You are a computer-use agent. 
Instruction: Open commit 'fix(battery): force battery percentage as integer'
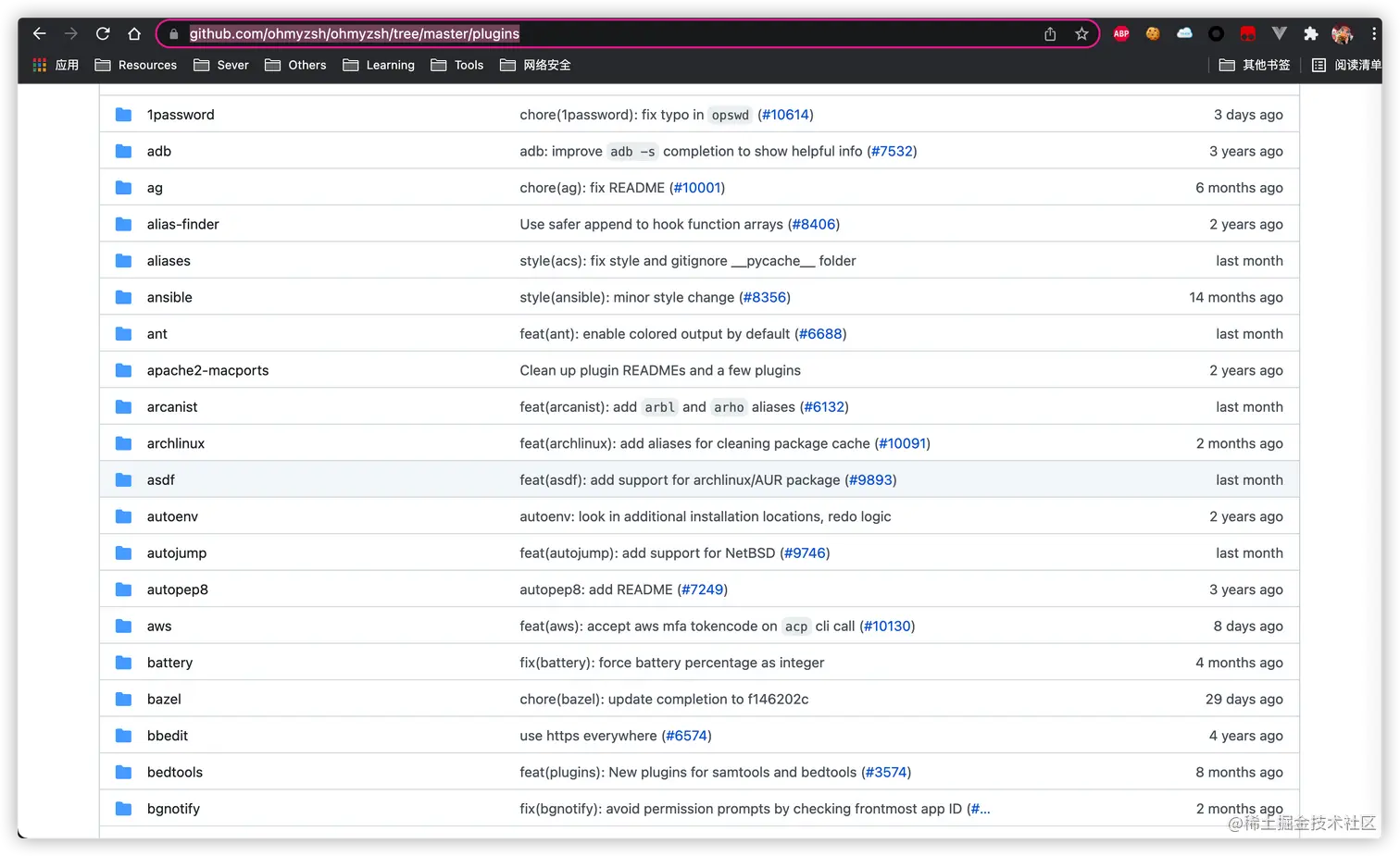point(672,663)
